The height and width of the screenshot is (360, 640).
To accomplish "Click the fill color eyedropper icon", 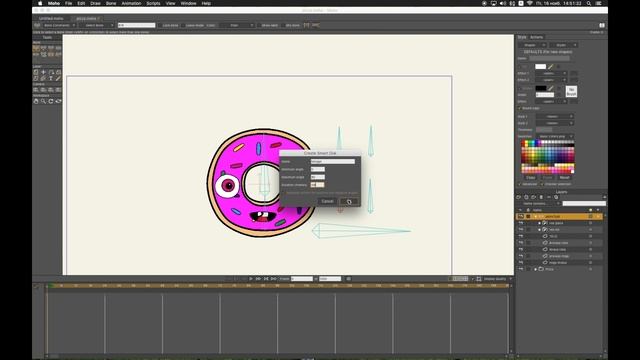I will [x=551, y=67].
